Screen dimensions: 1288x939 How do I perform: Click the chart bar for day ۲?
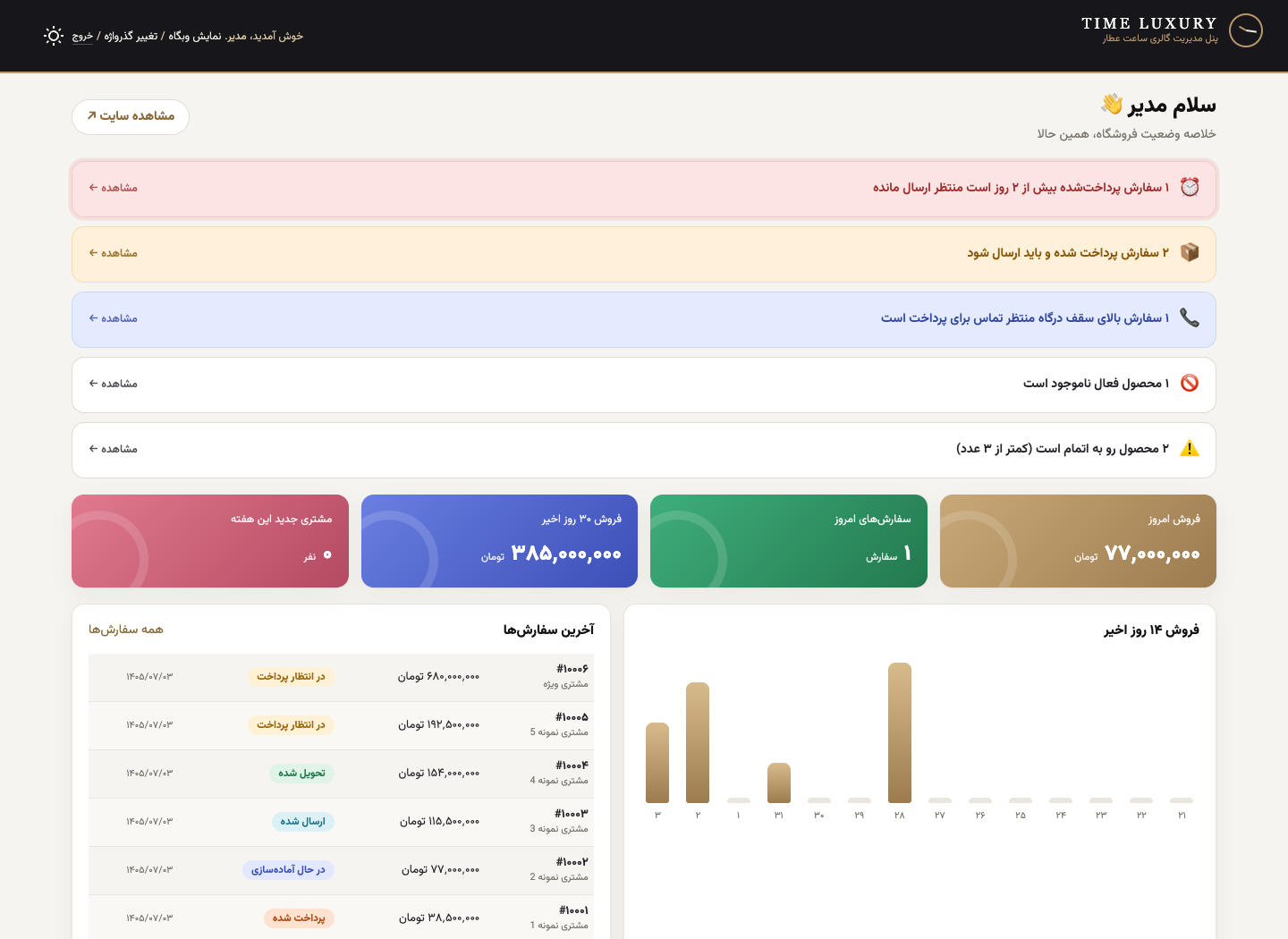(698, 743)
